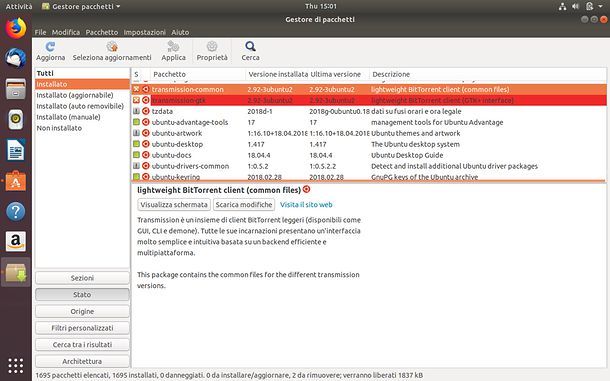Click Cerca tra i risultati button
Image resolution: width=610 pixels, height=381 pixels.
pyautogui.click(x=82, y=345)
